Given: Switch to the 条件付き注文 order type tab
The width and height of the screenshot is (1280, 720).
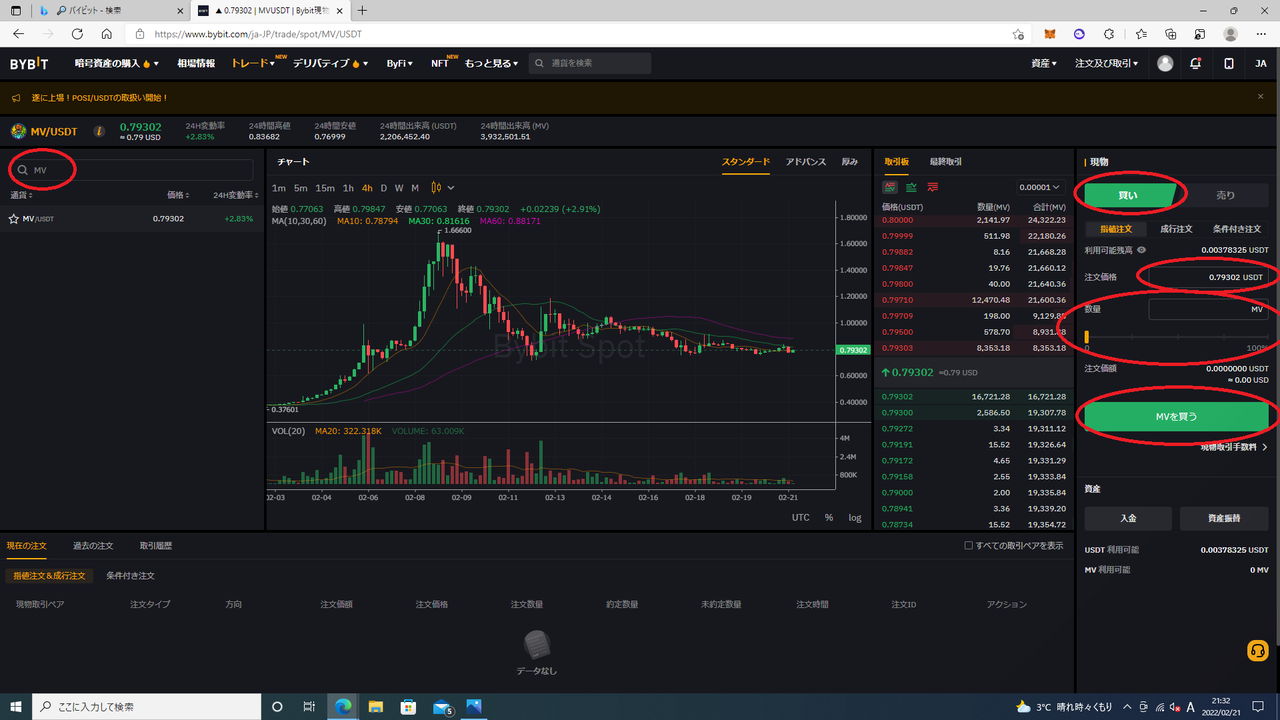Looking at the screenshot, I should 1237,229.
